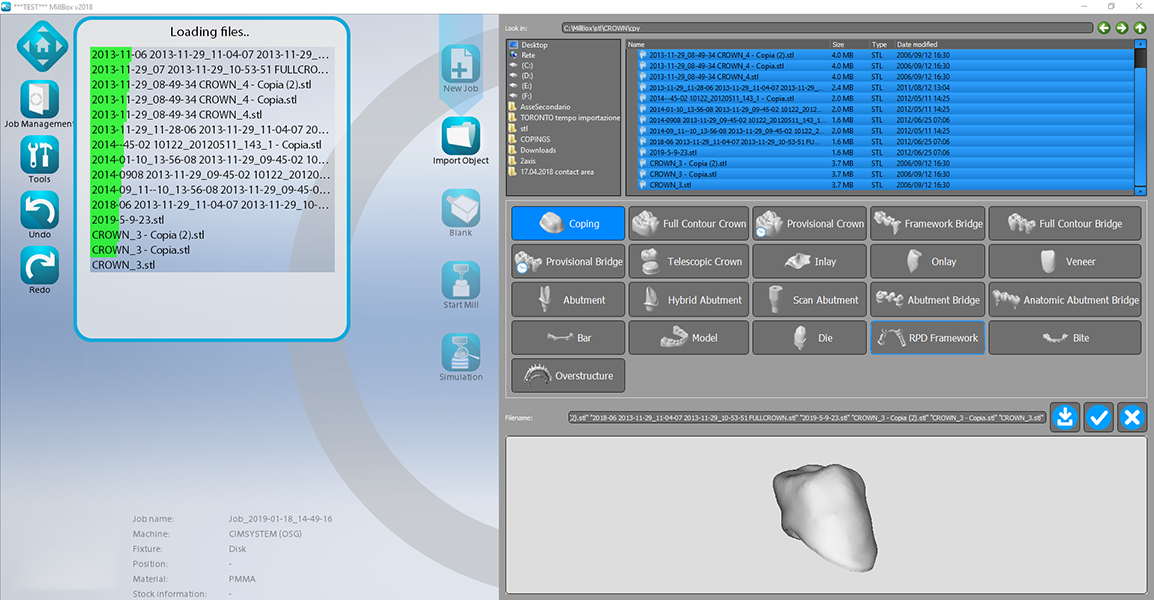This screenshot has width=1154, height=600.
Task: Choose Provisional Crown type
Action: click(810, 223)
